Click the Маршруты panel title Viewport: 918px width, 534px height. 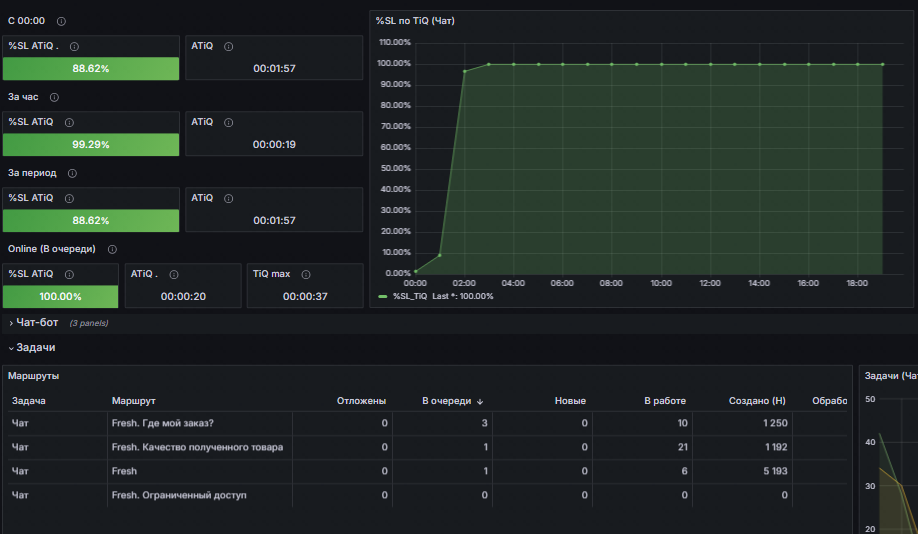tap(33, 376)
